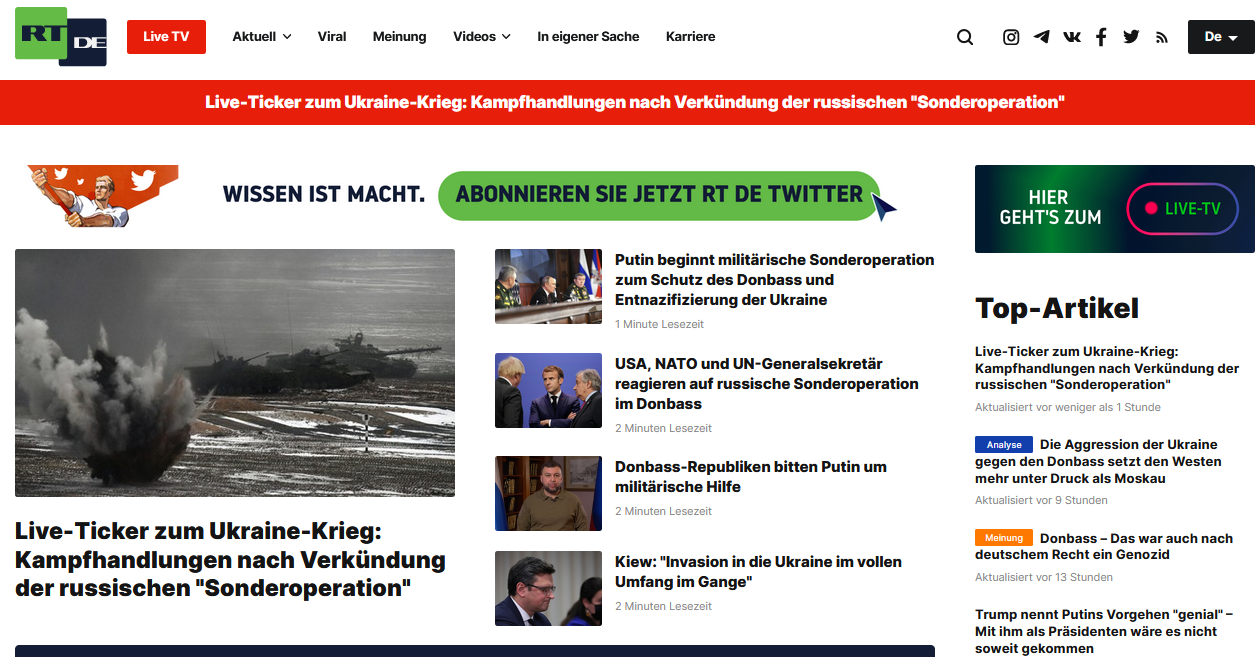Open Top-Artikel Live-Ticker sidebar link
Screen dimensions: 1255x657
[1107, 368]
